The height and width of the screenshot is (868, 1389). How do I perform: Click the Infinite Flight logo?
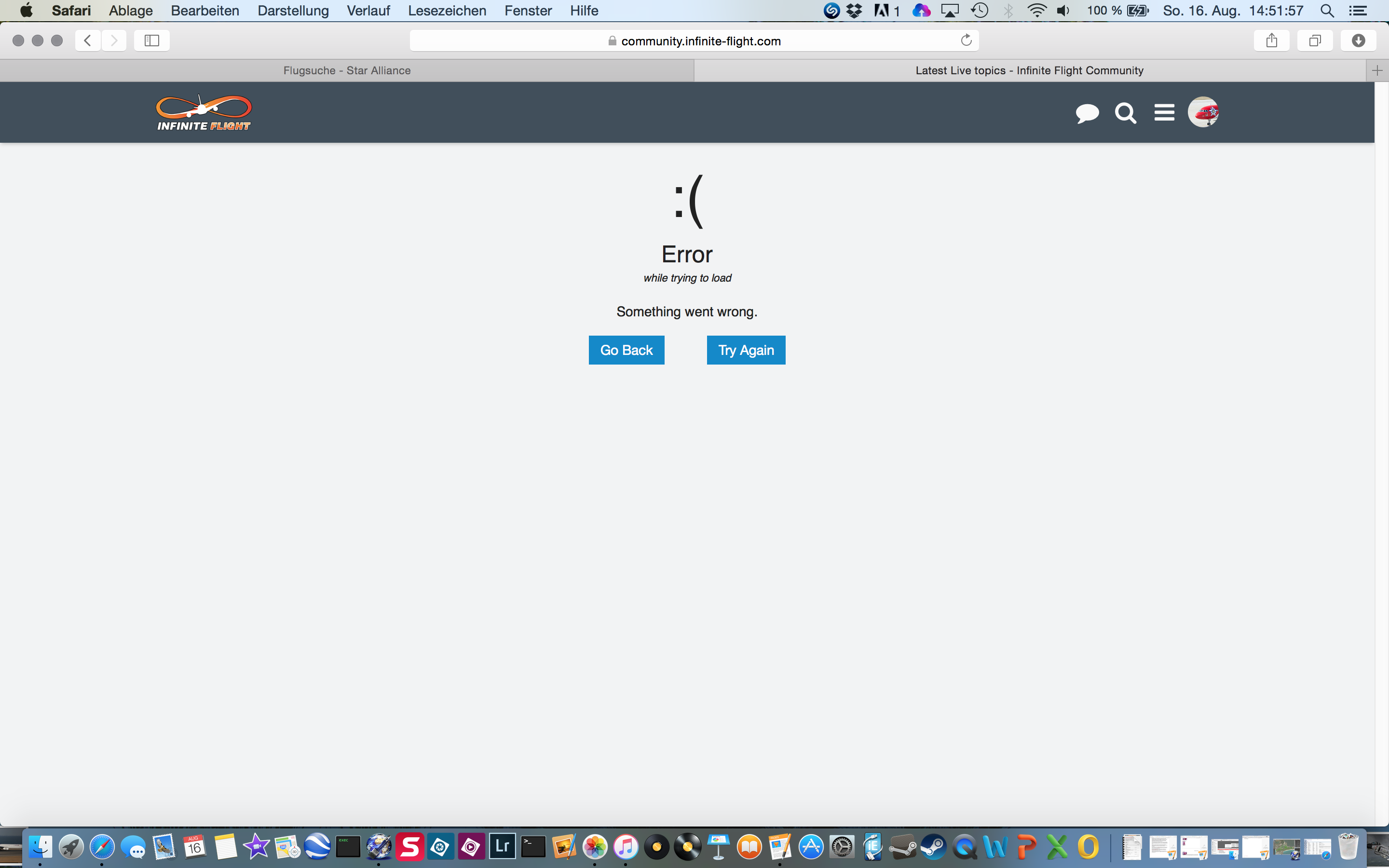click(204, 112)
